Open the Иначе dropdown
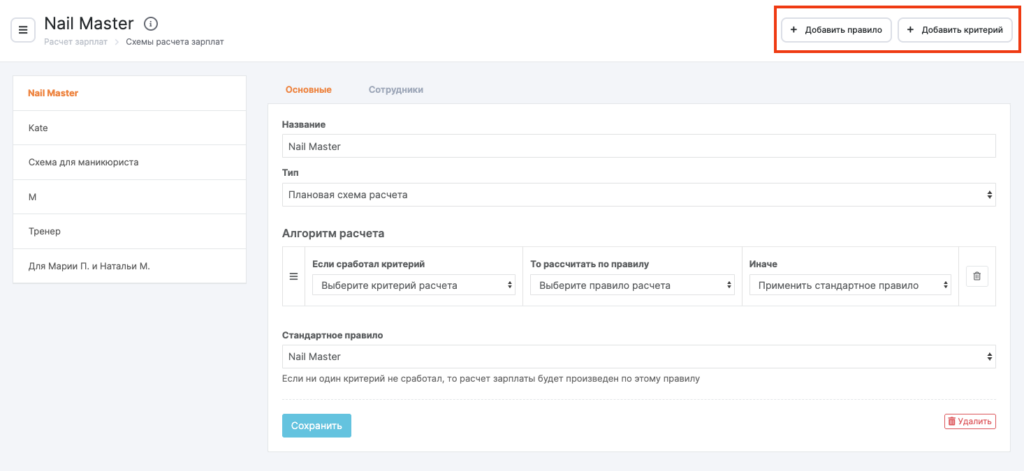 [850, 285]
